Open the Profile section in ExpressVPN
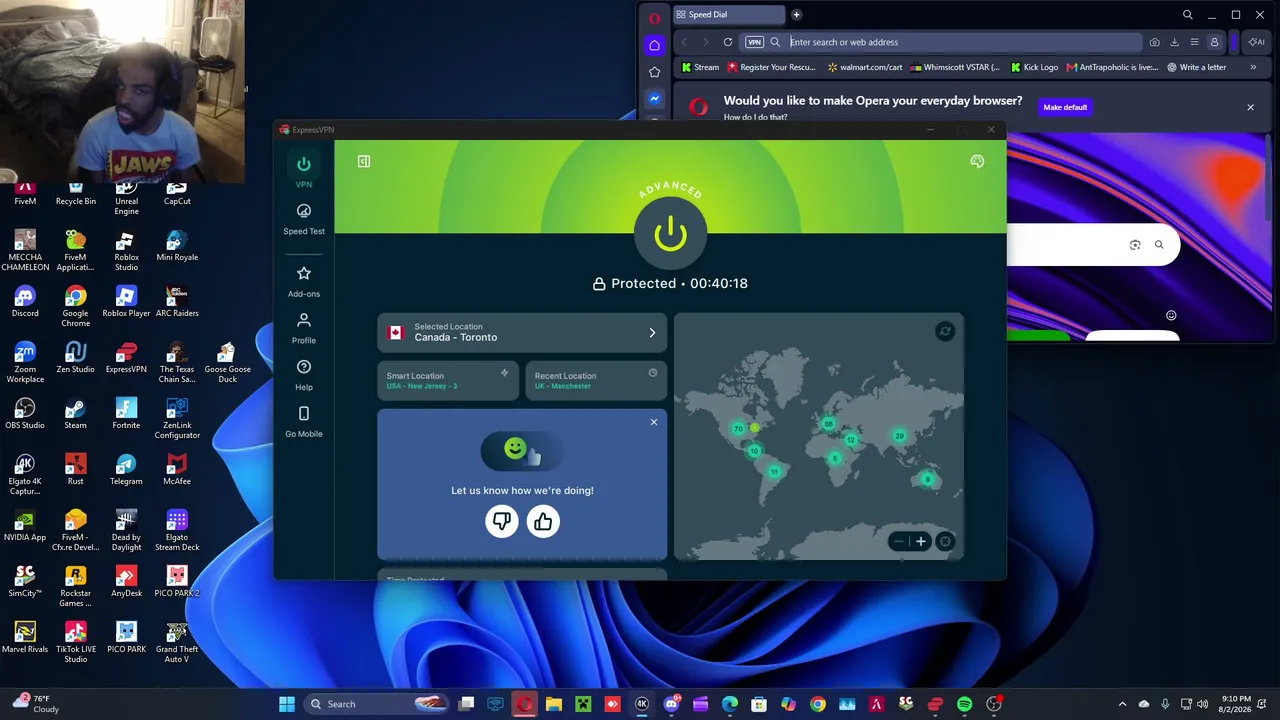 (304, 327)
